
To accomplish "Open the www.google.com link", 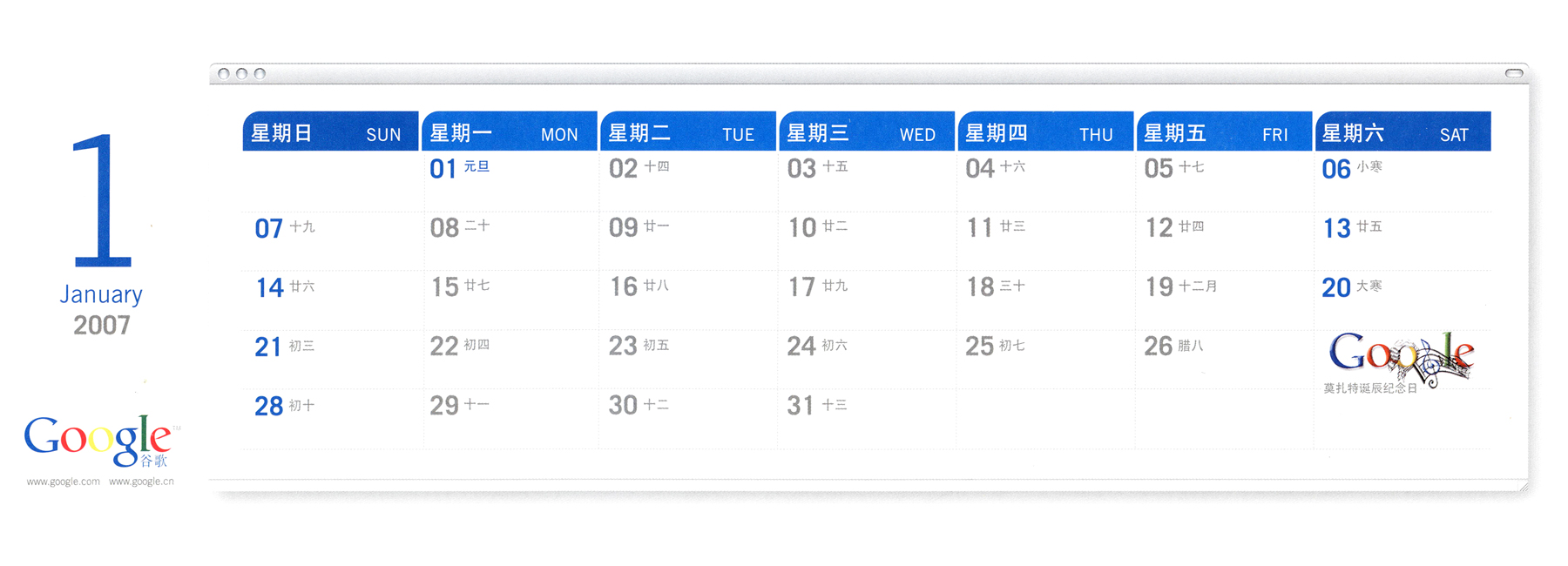I will [x=63, y=482].
